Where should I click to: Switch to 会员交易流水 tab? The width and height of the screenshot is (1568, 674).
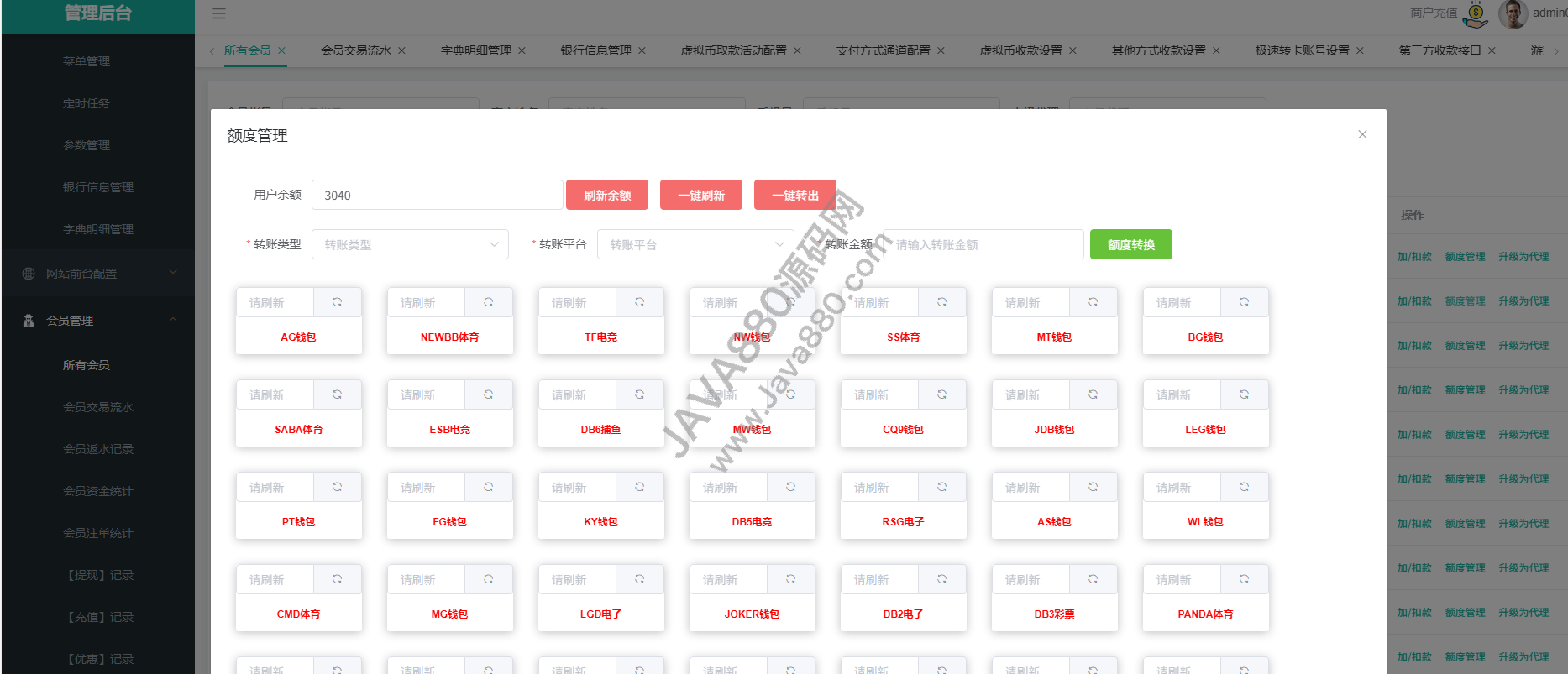click(x=356, y=50)
